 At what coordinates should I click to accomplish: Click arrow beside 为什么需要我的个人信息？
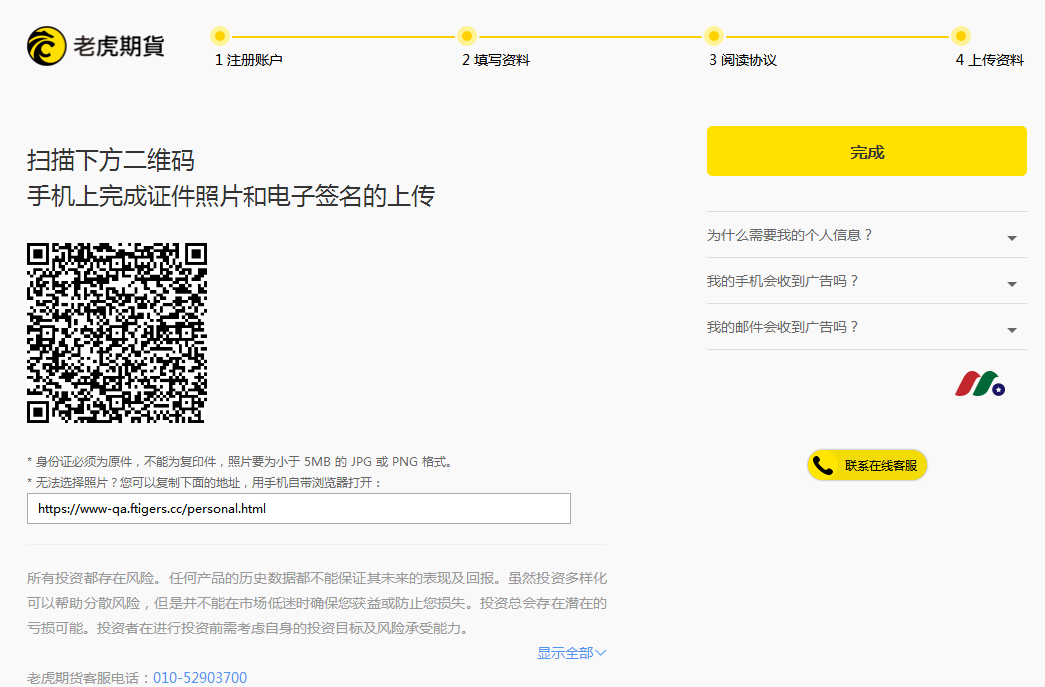tap(1012, 238)
